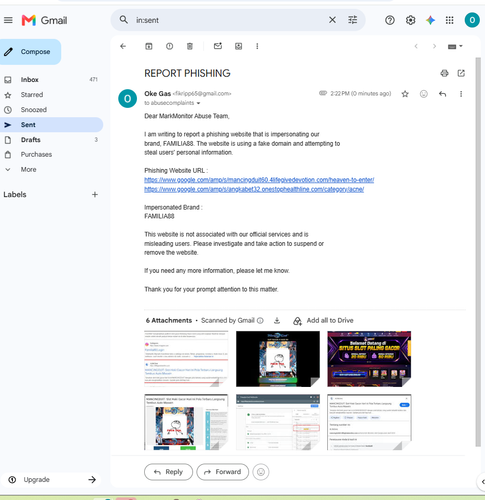Open the email in a new window
485x500 pixels.
point(461,73)
